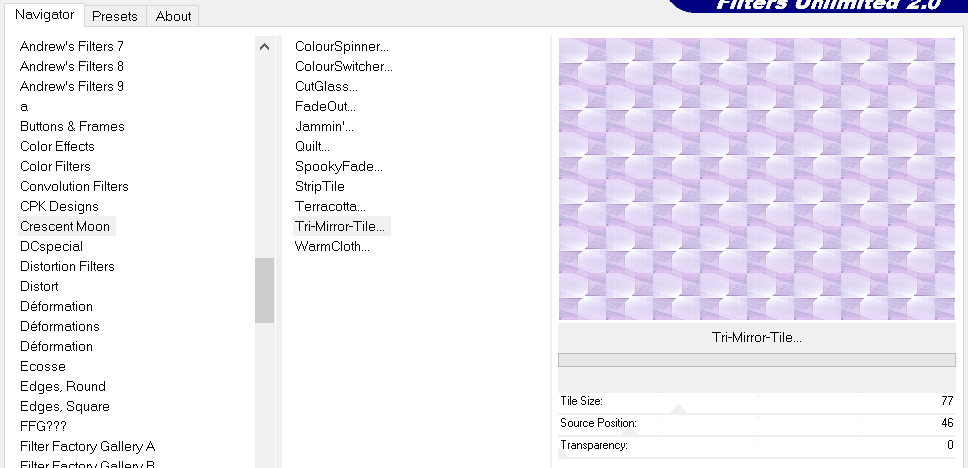
Task: Choose Filter Factory Gallery A
Action: (87, 446)
